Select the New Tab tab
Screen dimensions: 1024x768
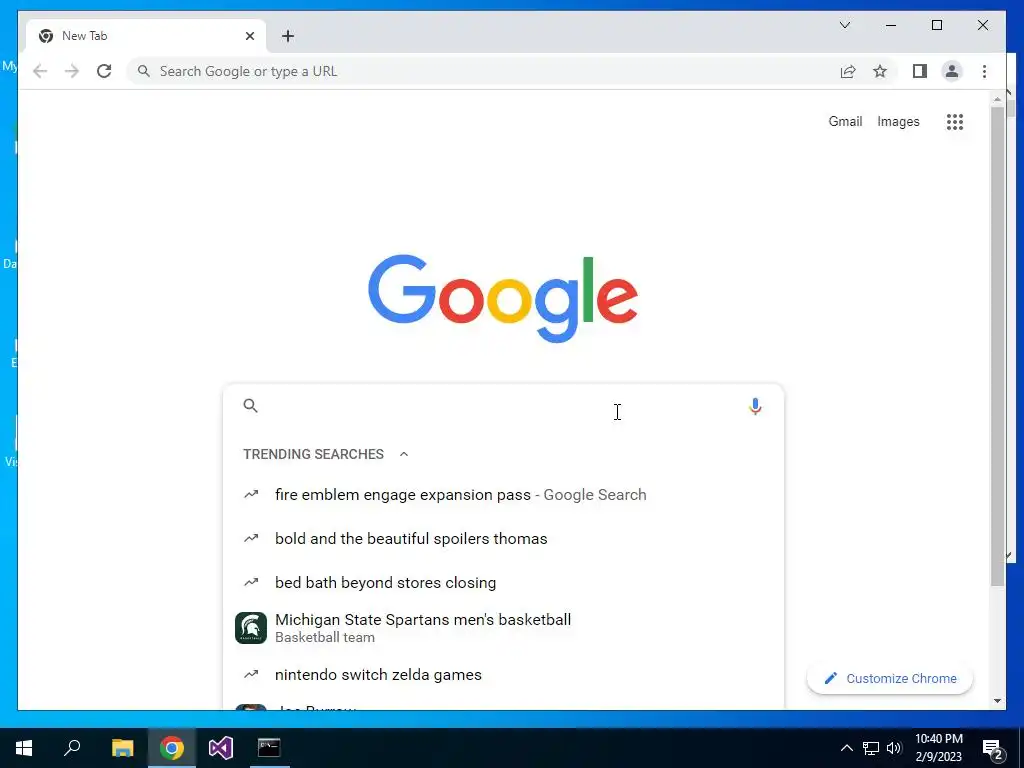(146, 36)
